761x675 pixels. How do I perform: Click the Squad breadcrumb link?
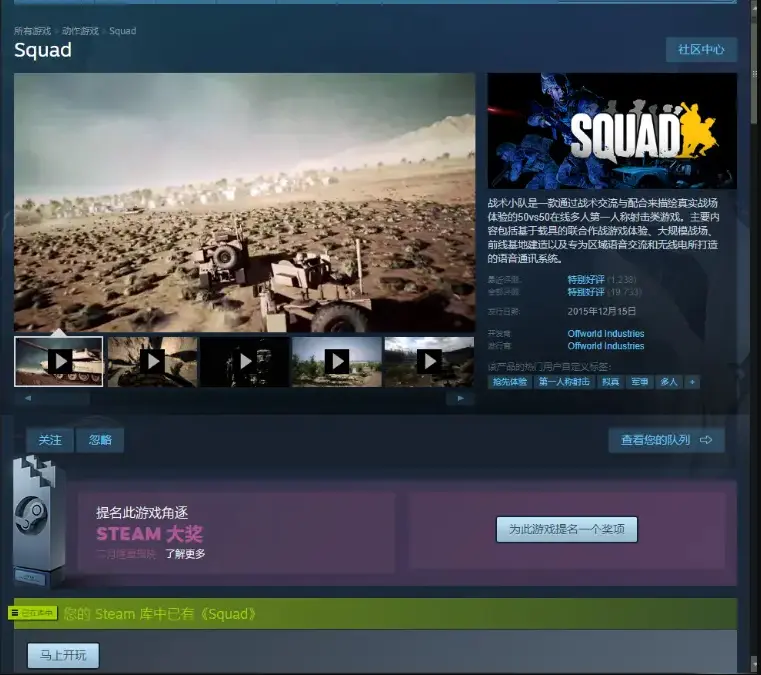pos(122,31)
